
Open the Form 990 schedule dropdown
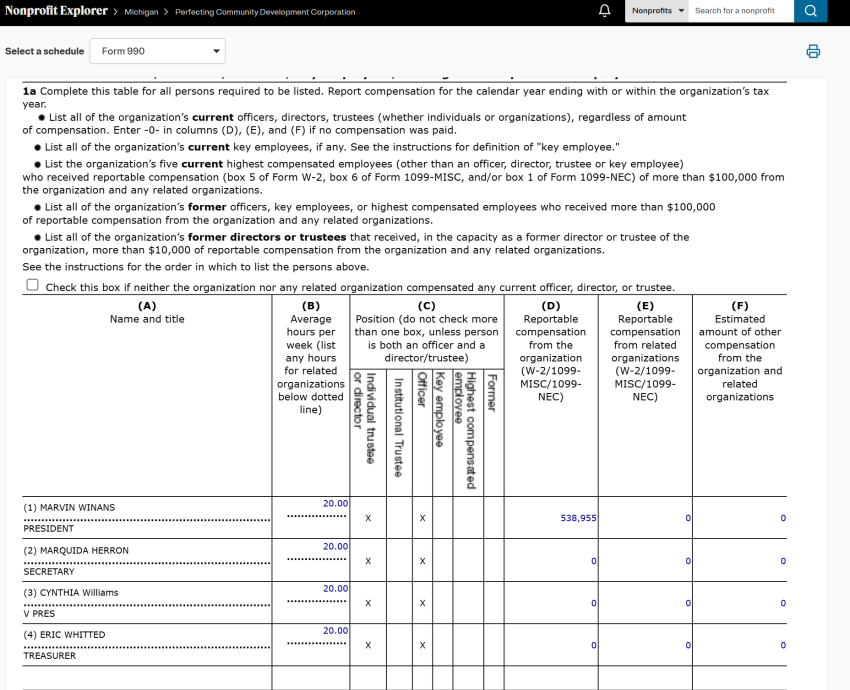pos(157,51)
